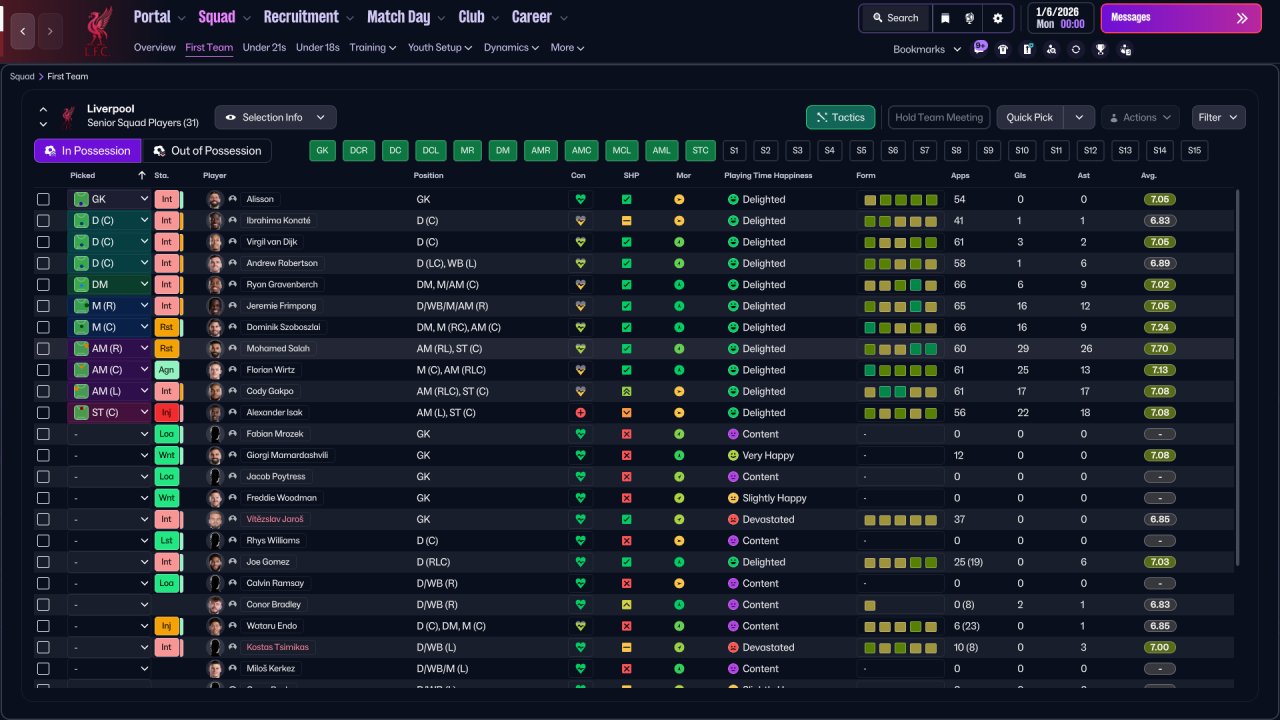Click the bookmark icon beside Search
Viewport: 1280px width, 720px height.
tap(945, 18)
